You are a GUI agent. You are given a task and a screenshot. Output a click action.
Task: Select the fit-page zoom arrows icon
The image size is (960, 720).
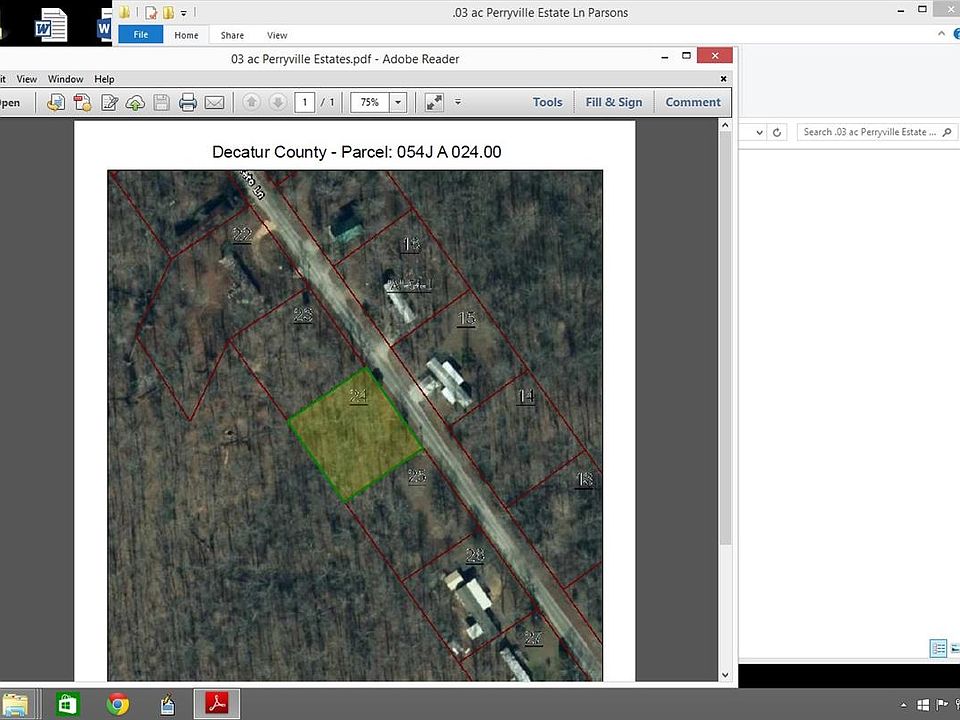[434, 101]
